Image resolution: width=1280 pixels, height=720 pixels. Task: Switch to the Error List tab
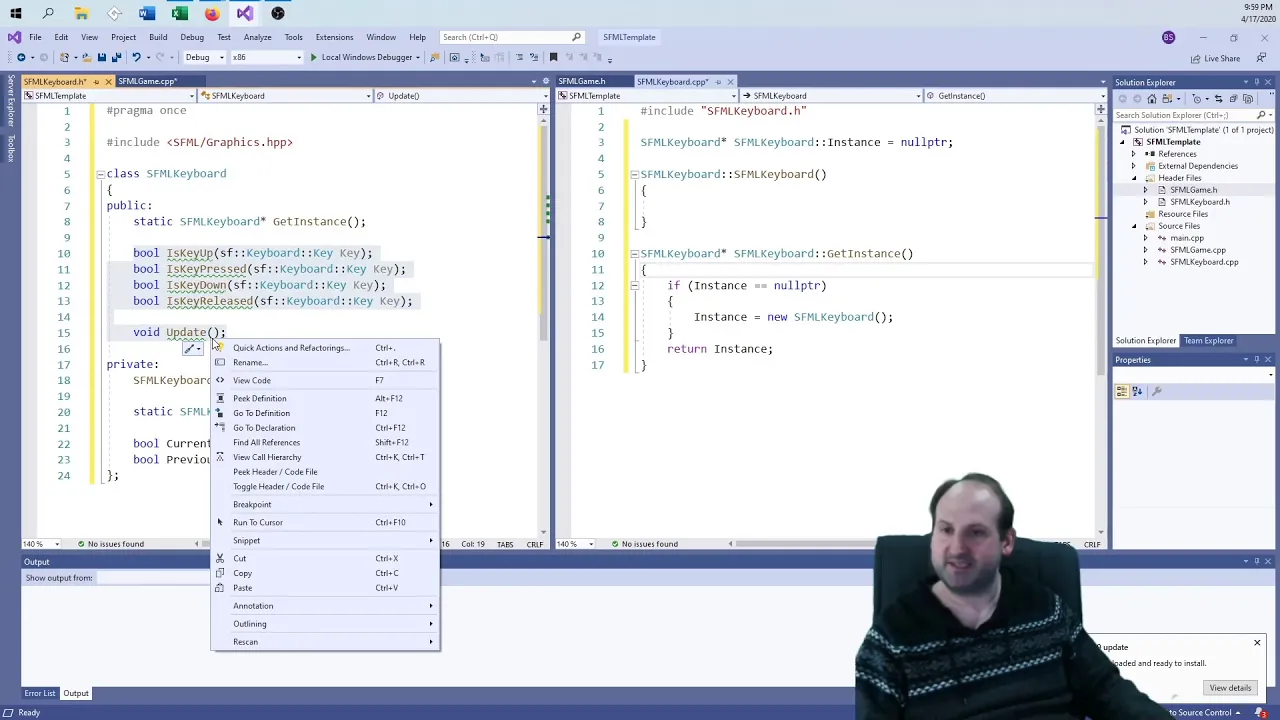40,693
